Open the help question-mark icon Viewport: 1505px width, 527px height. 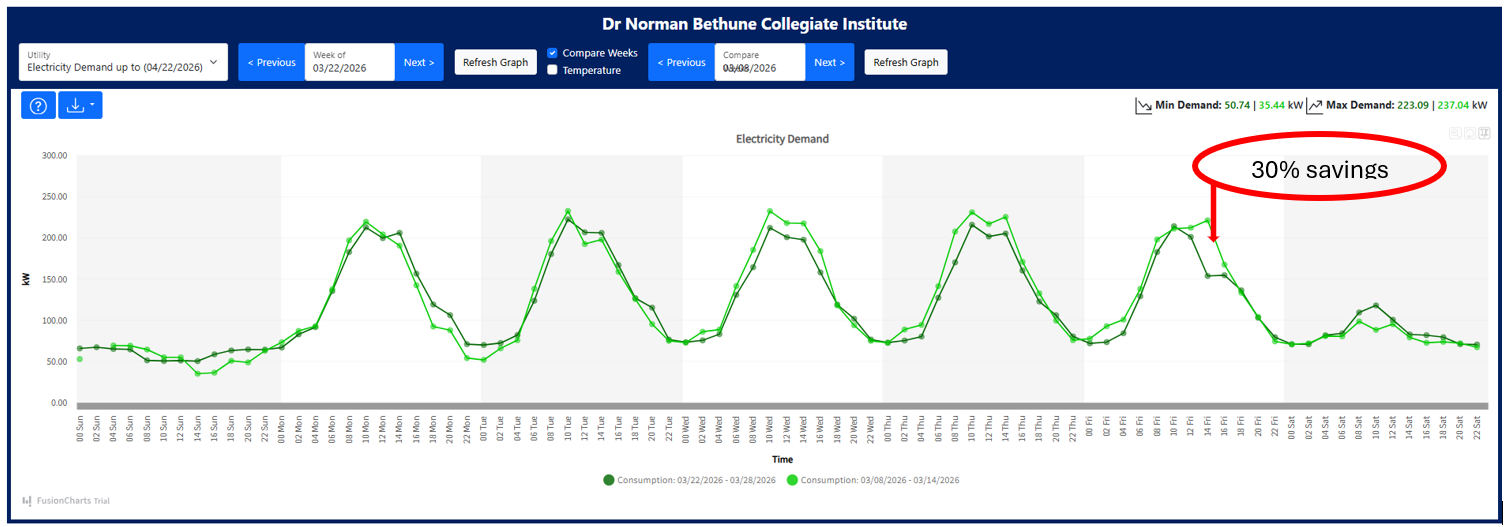pyautogui.click(x=38, y=105)
